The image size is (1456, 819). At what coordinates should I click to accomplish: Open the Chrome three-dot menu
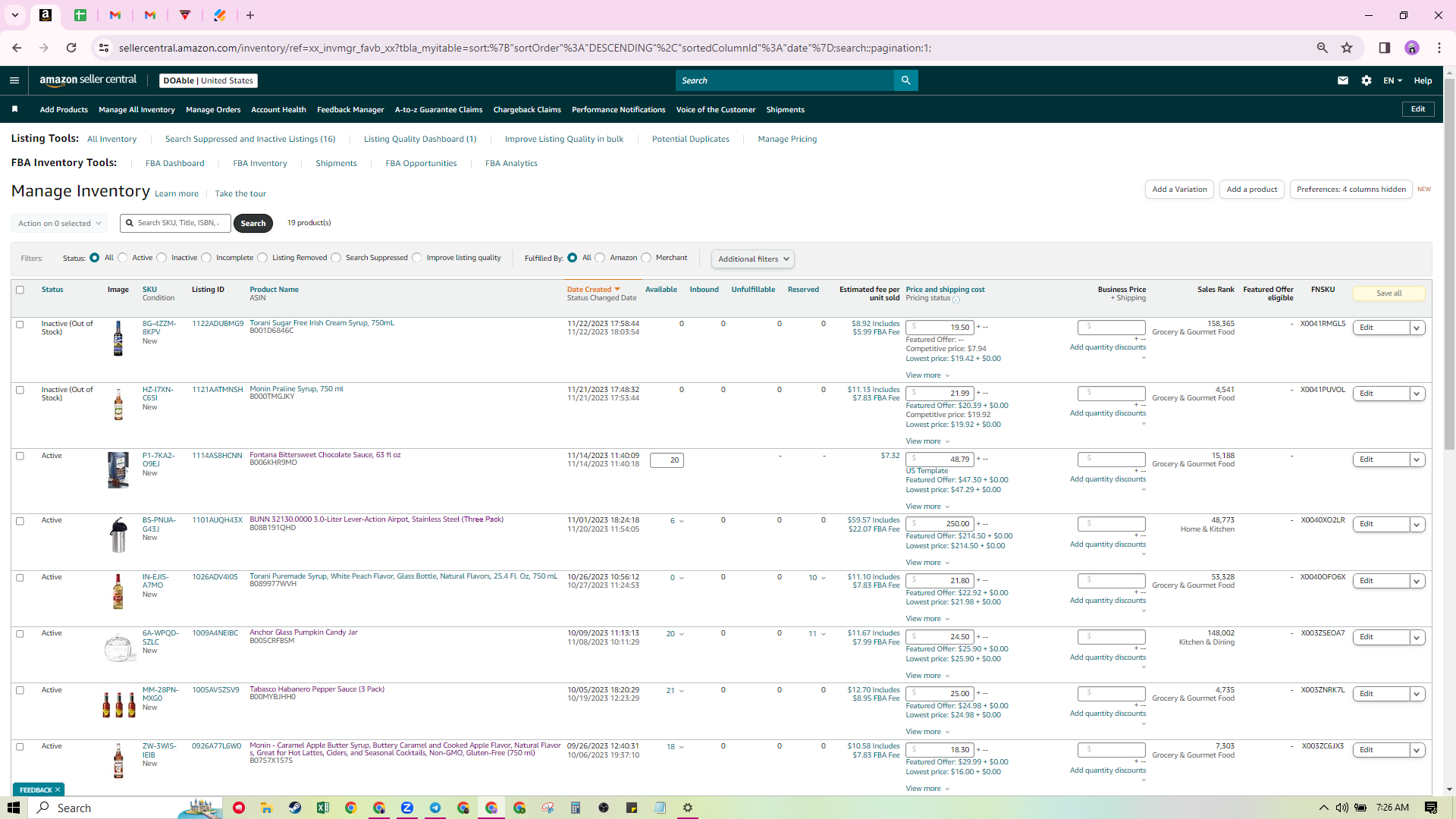click(1439, 48)
